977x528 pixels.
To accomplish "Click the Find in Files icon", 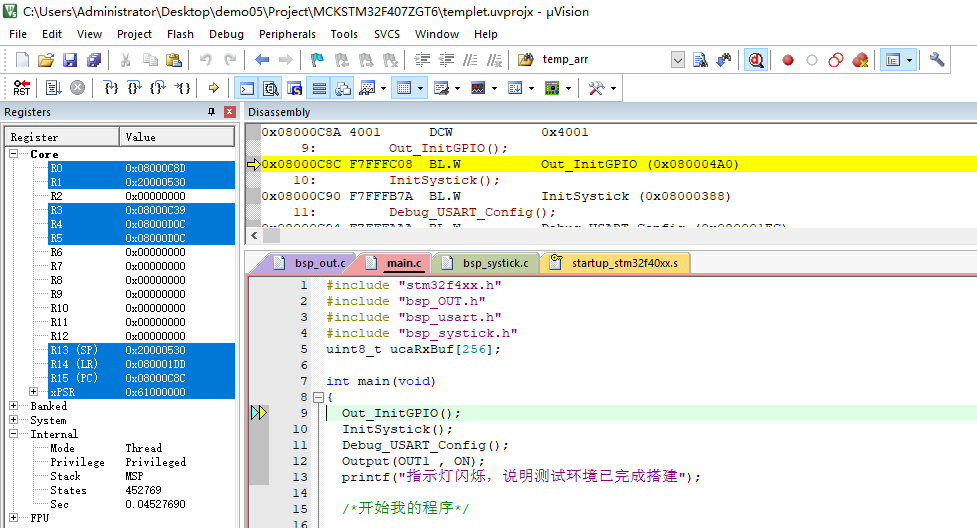I will pyautogui.click(x=700, y=60).
